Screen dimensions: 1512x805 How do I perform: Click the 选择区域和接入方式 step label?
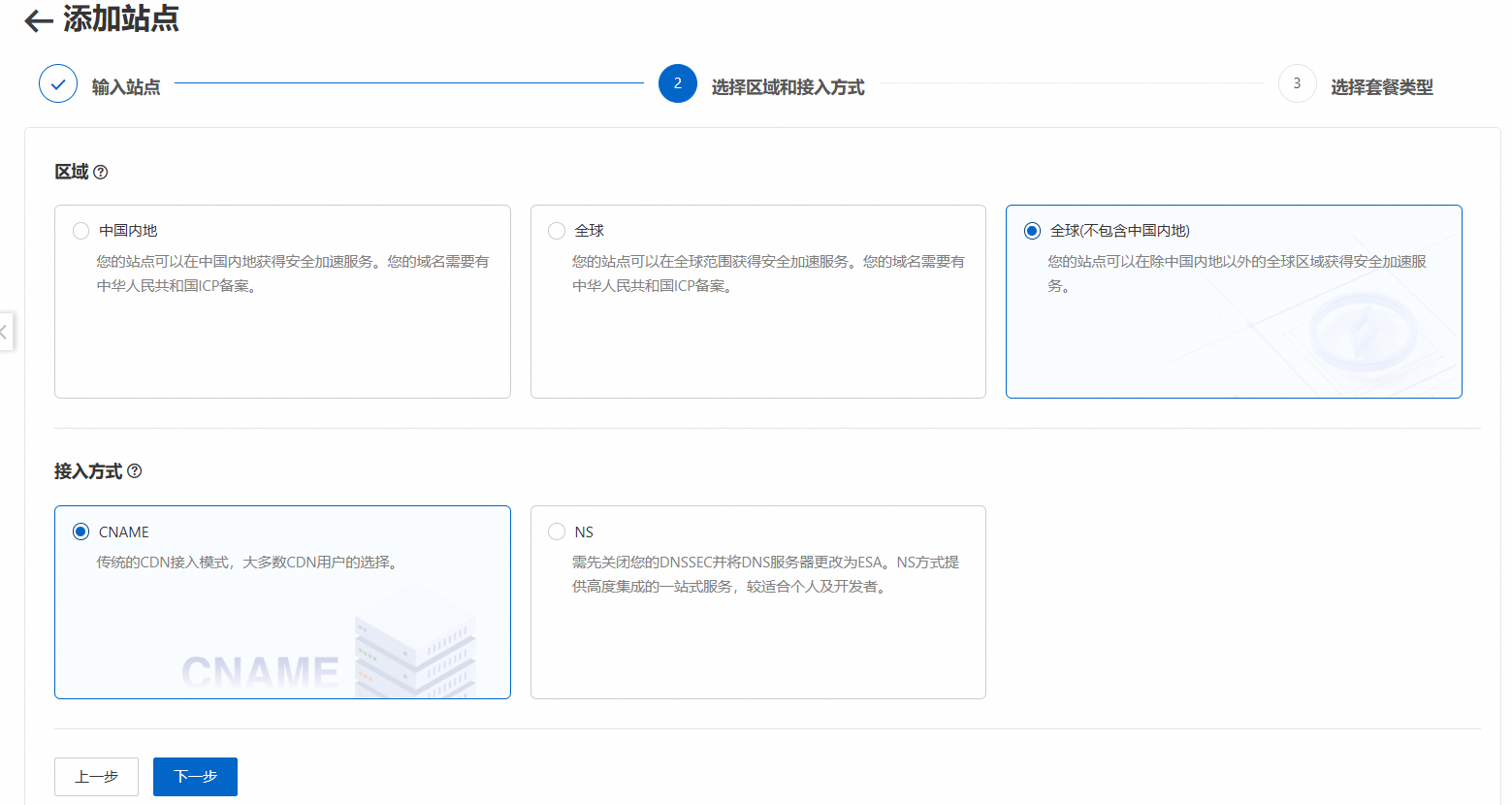click(x=788, y=87)
